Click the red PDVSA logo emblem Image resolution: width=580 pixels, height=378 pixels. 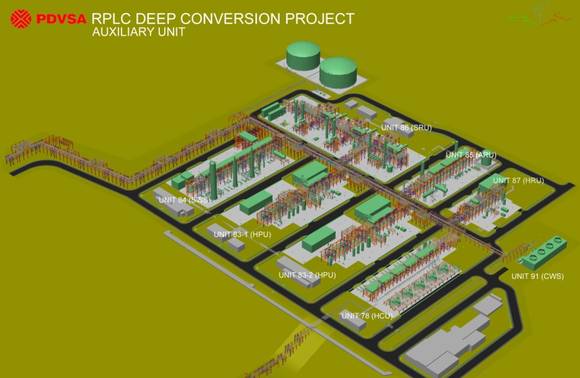(21, 18)
